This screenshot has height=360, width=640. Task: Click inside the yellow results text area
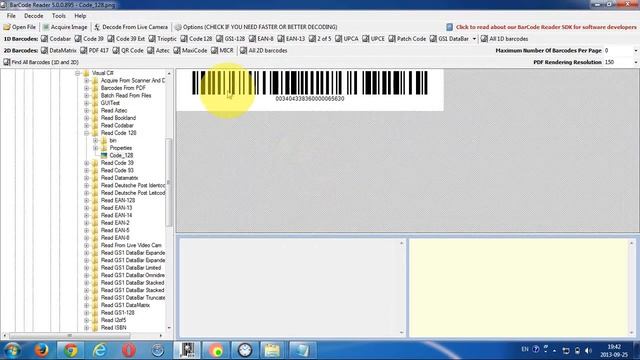518,288
